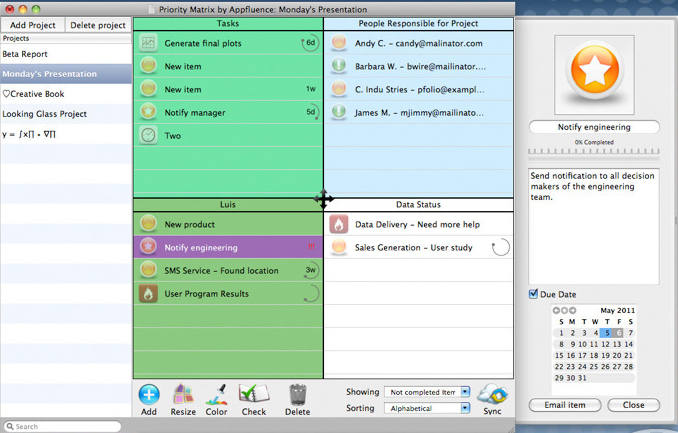Click the Add item icon in the bottom toolbar
Viewport: 678px width, 433px height.
tap(149, 395)
